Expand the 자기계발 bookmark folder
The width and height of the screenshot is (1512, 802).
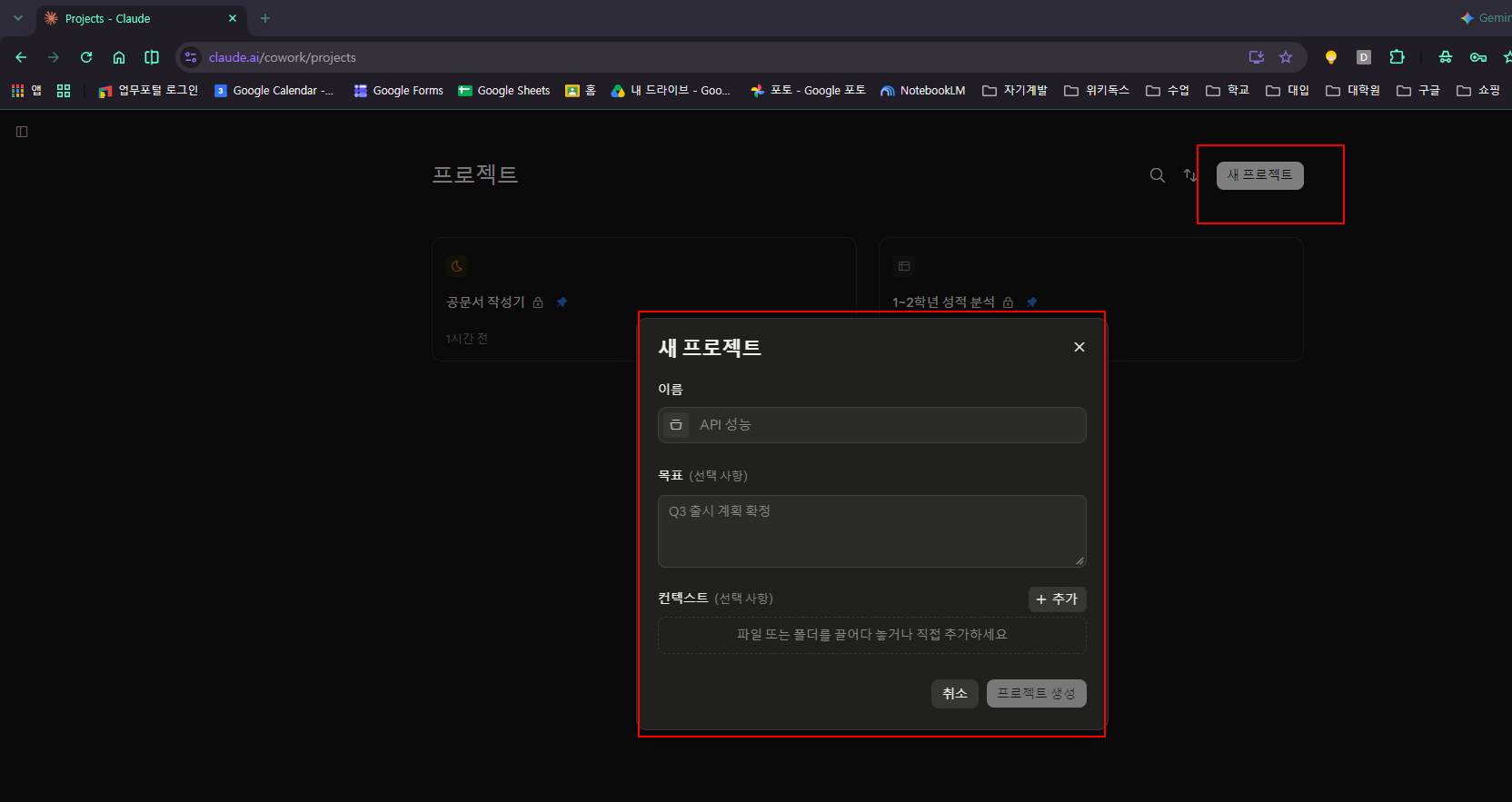point(1015,91)
